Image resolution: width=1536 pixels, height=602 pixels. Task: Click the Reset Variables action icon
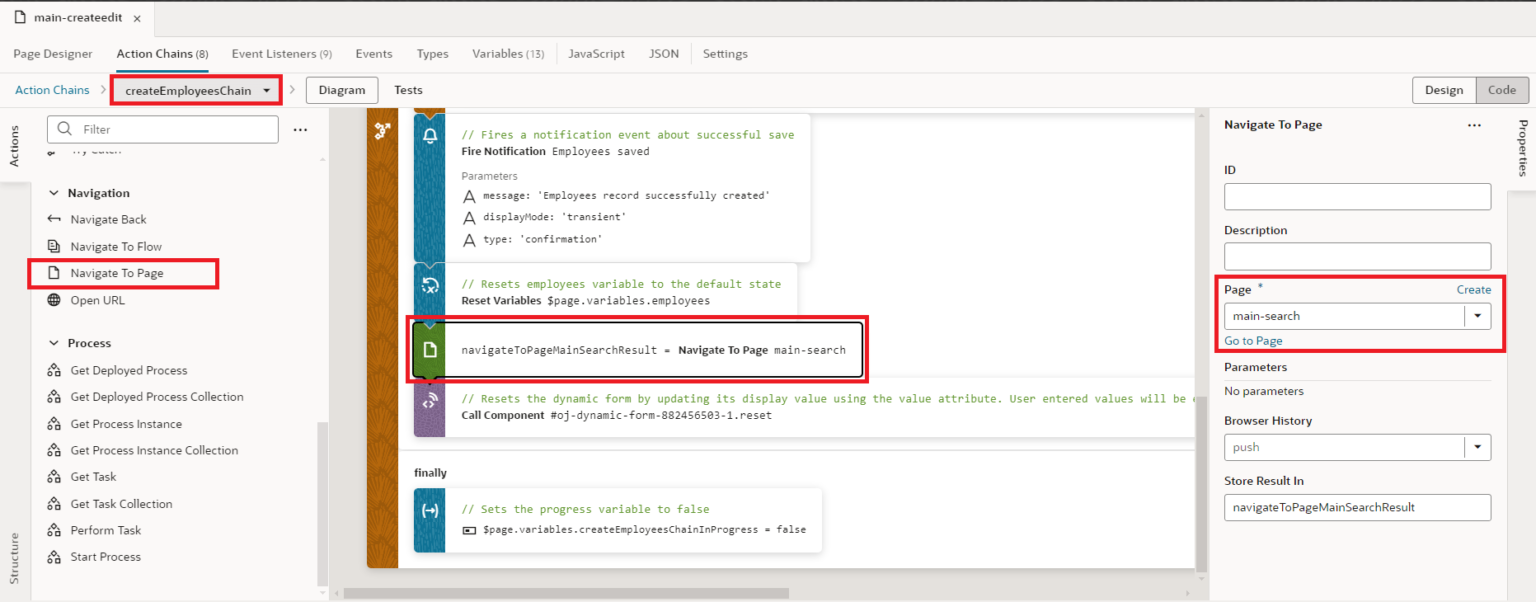pyautogui.click(x=430, y=285)
